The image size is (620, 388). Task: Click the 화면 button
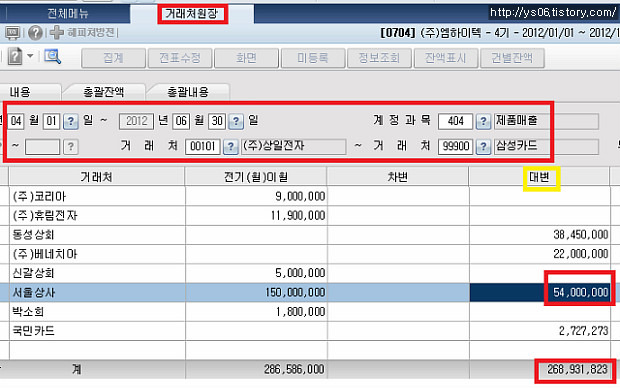[246, 58]
